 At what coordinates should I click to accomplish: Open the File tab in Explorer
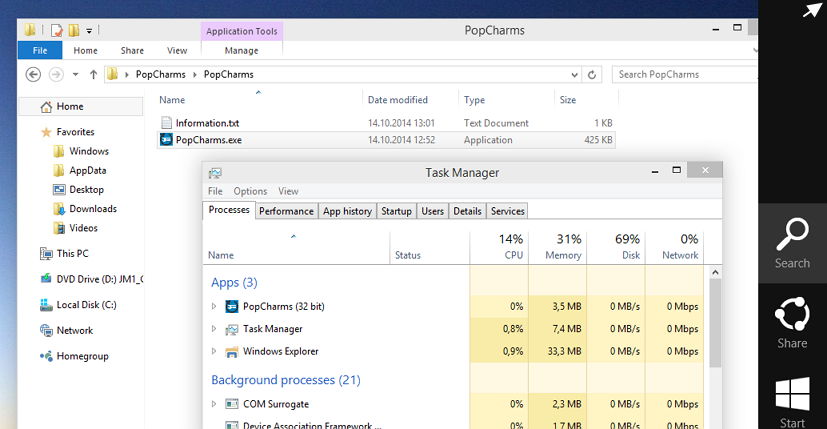click(x=40, y=51)
